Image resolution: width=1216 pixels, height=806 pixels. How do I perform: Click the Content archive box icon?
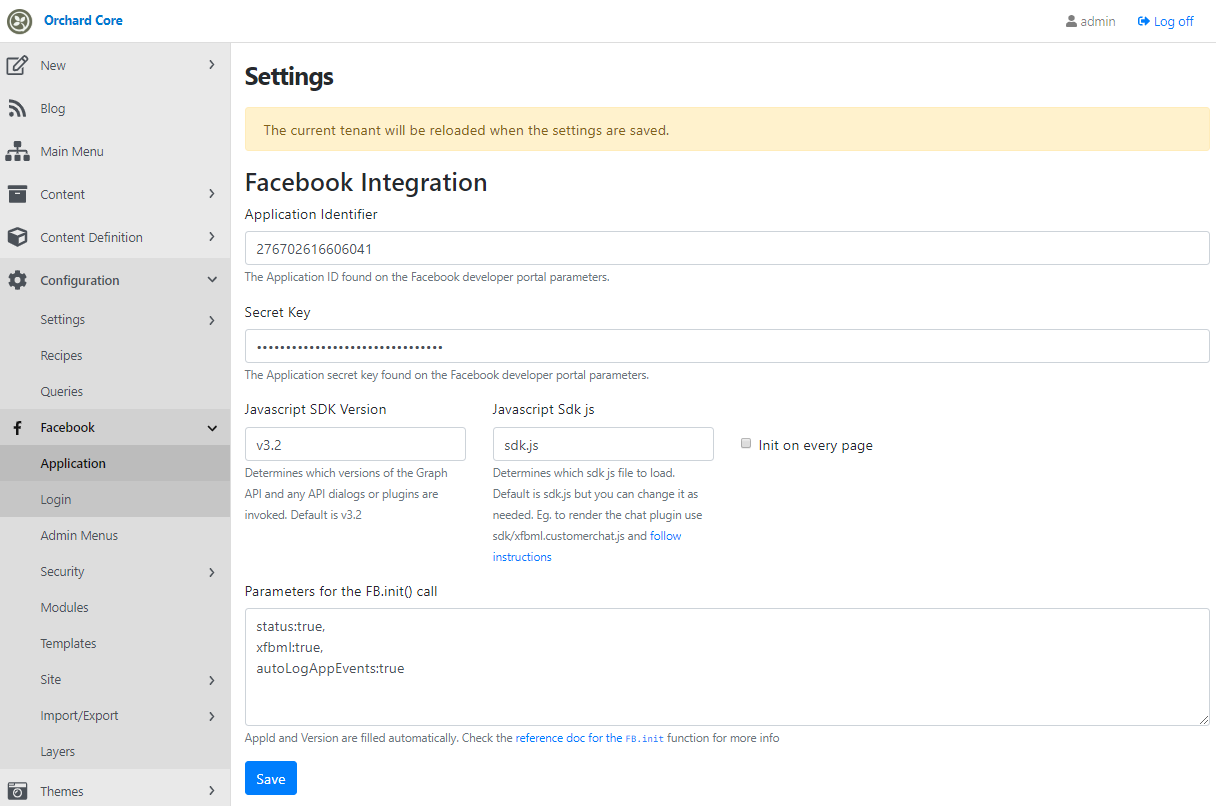point(17,195)
